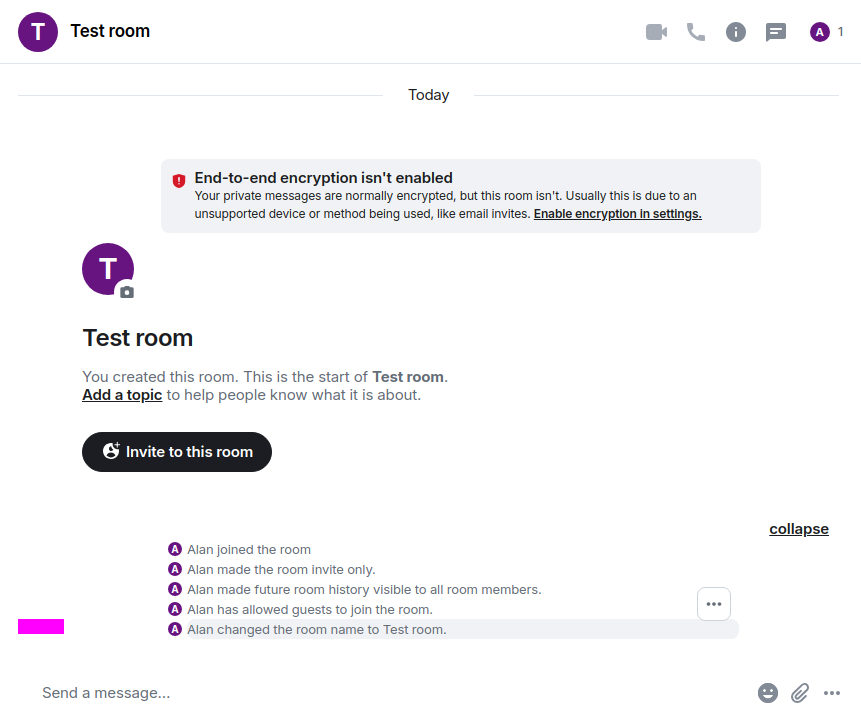Click the room avatar in header
861x720 pixels.
(x=38, y=32)
